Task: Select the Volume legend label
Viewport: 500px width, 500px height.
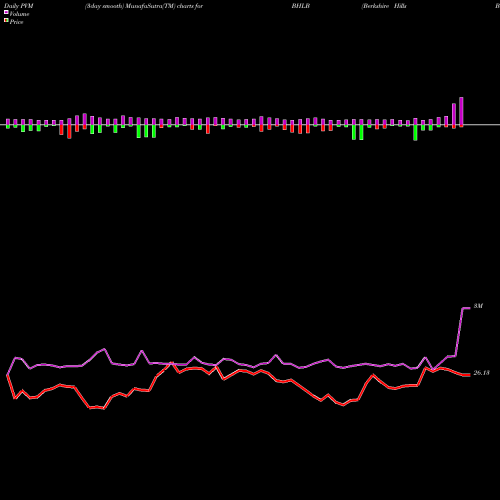Action: click(19, 14)
